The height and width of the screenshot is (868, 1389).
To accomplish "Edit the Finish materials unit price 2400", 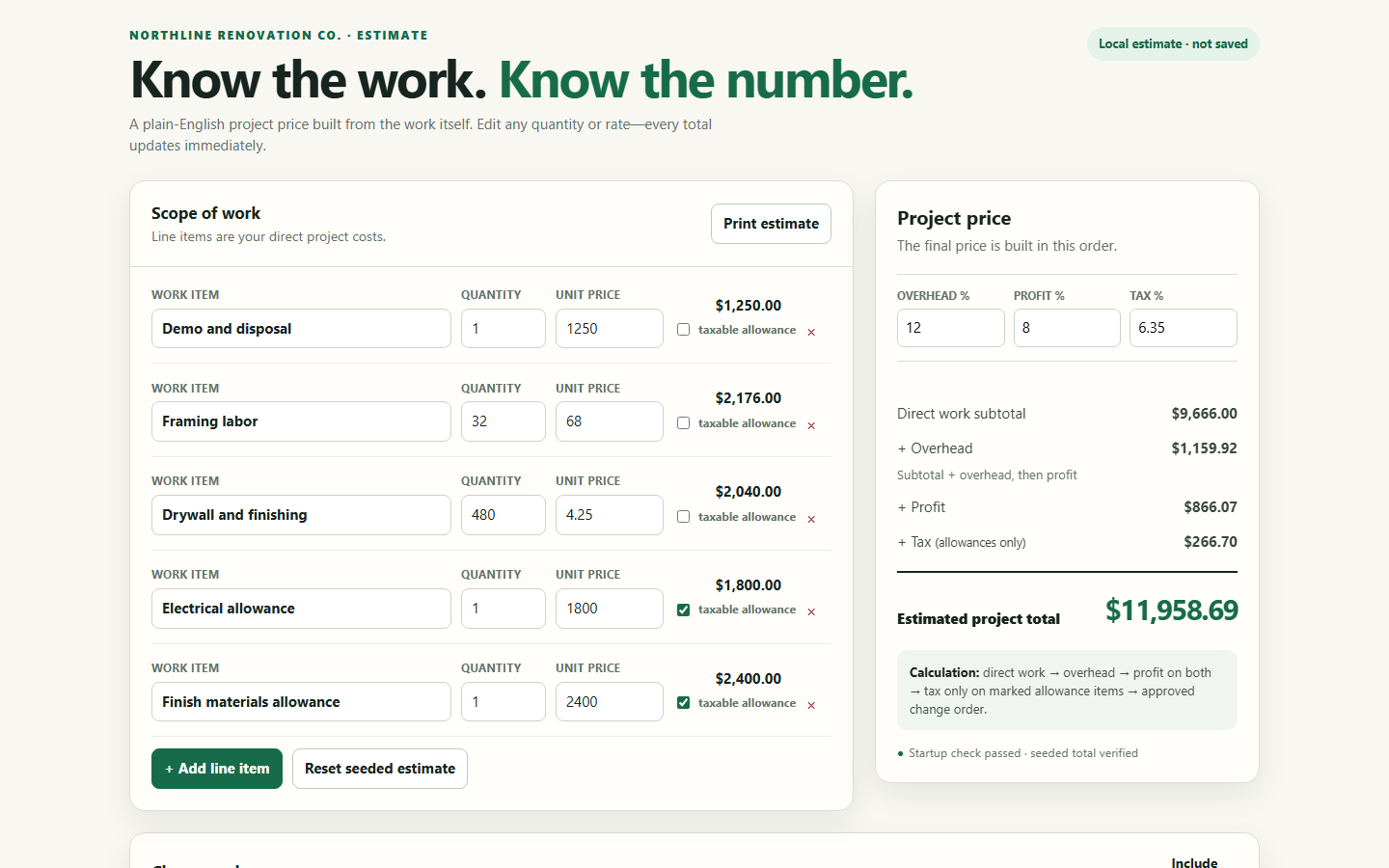I will pyautogui.click(x=610, y=702).
